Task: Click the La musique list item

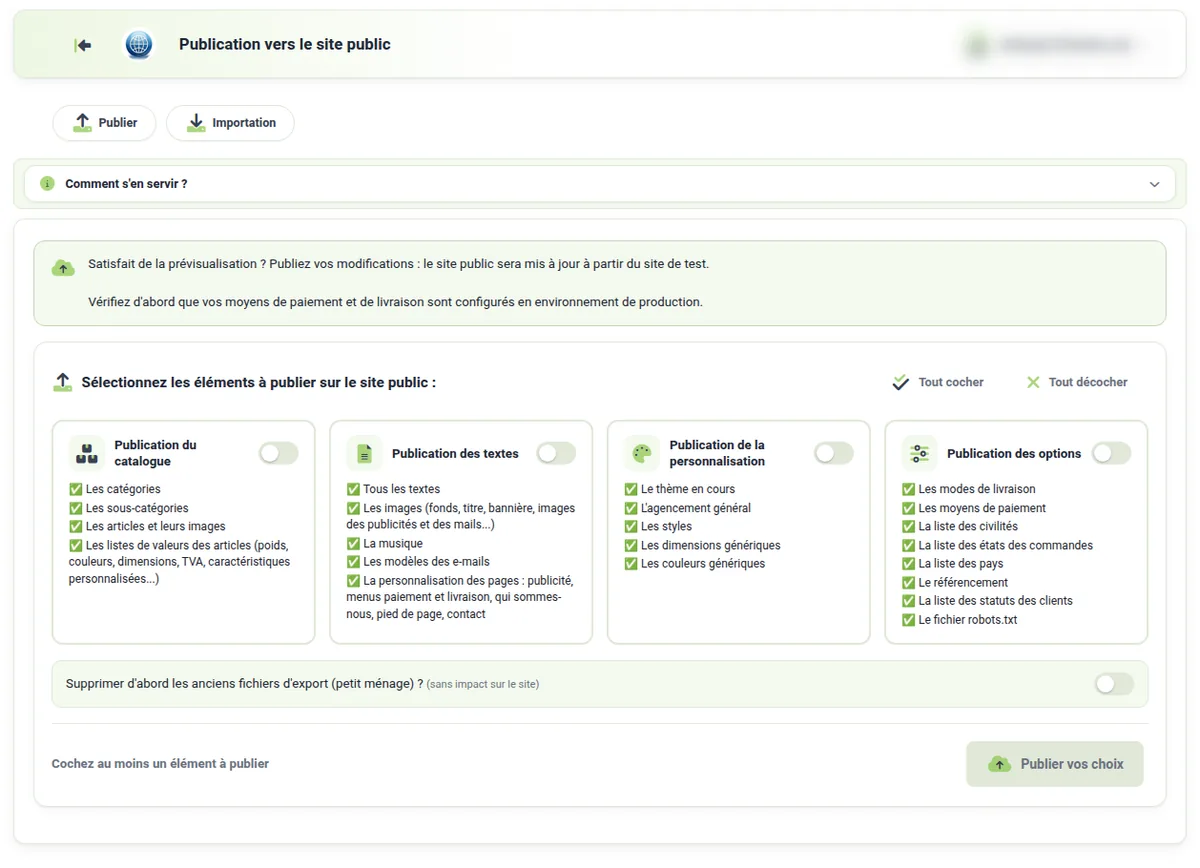Action: click(x=385, y=544)
